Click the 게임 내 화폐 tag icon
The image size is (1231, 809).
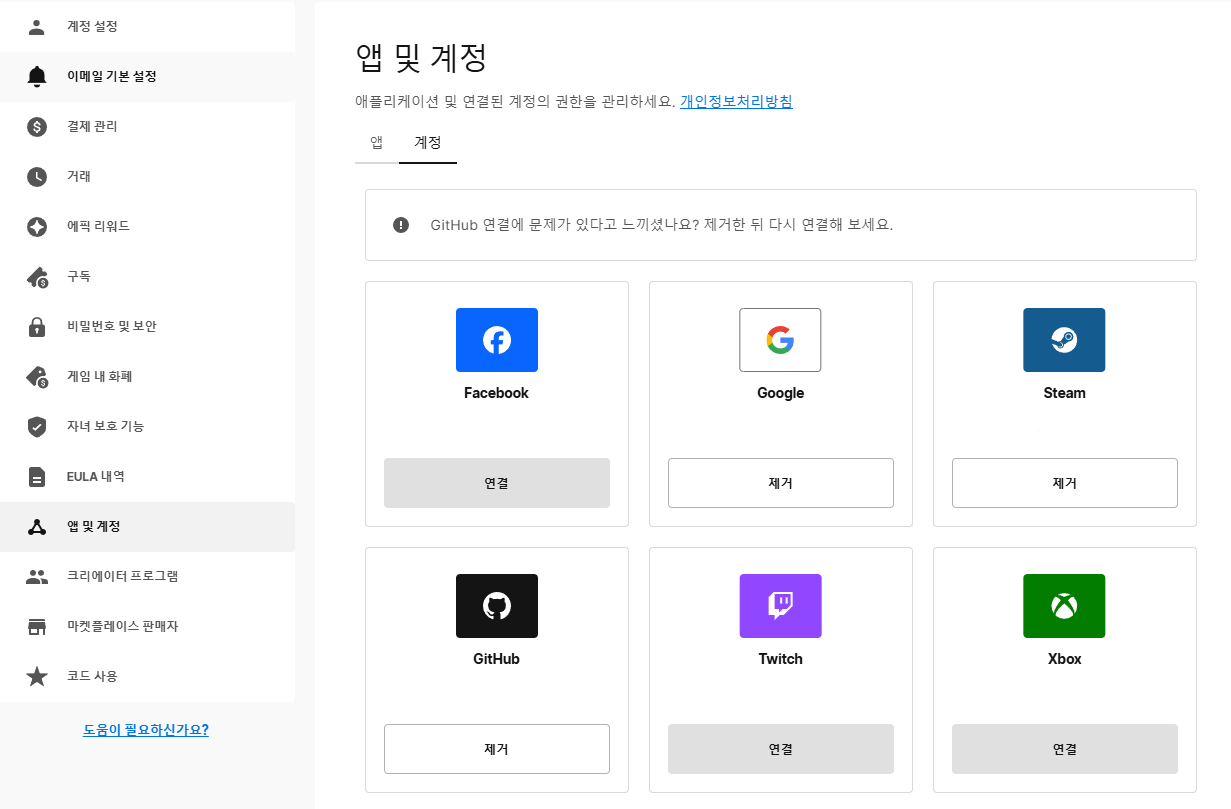point(37,377)
